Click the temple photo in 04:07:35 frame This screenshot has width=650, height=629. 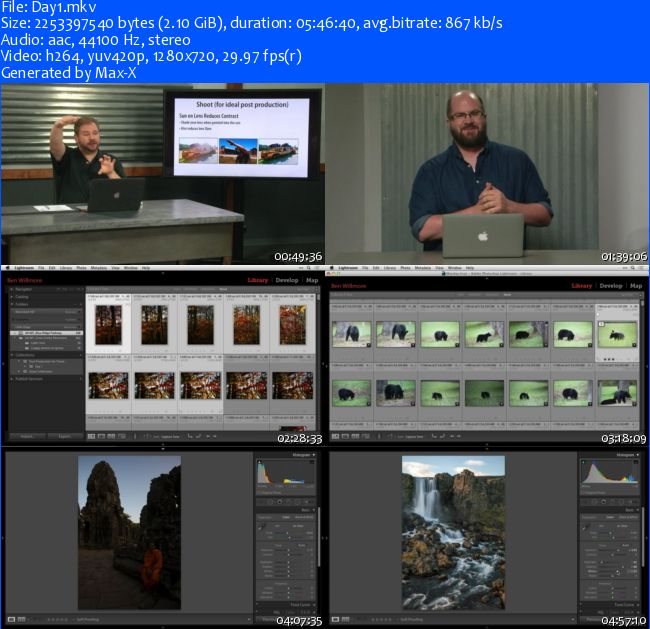pos(129,532)
